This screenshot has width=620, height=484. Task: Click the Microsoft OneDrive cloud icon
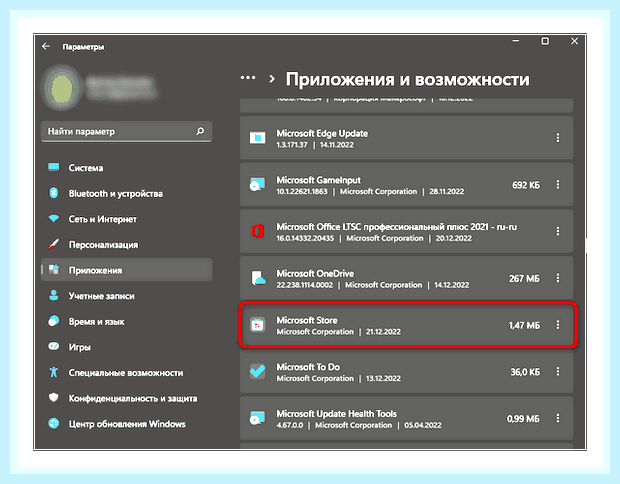258,278
